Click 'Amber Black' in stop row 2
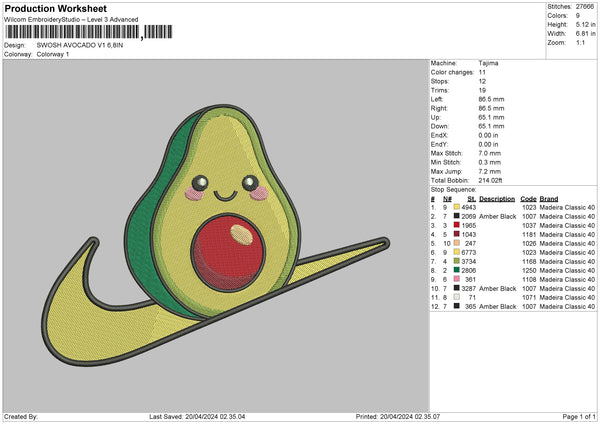The width and height of the screenshot is (600, 424). (x=497, y=216)
